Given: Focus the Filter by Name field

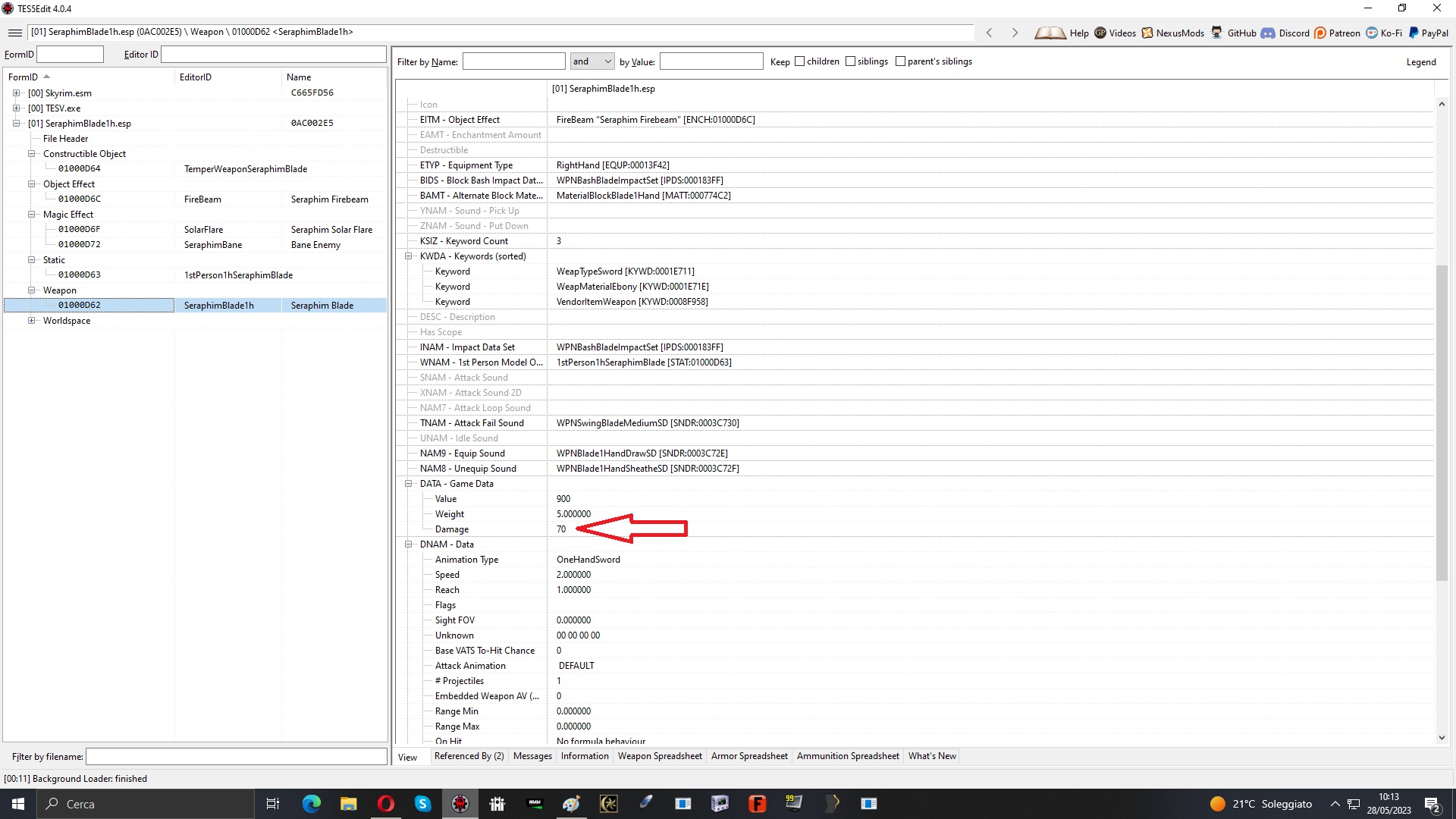Looking at the screenshot, I should coord(514,61).
